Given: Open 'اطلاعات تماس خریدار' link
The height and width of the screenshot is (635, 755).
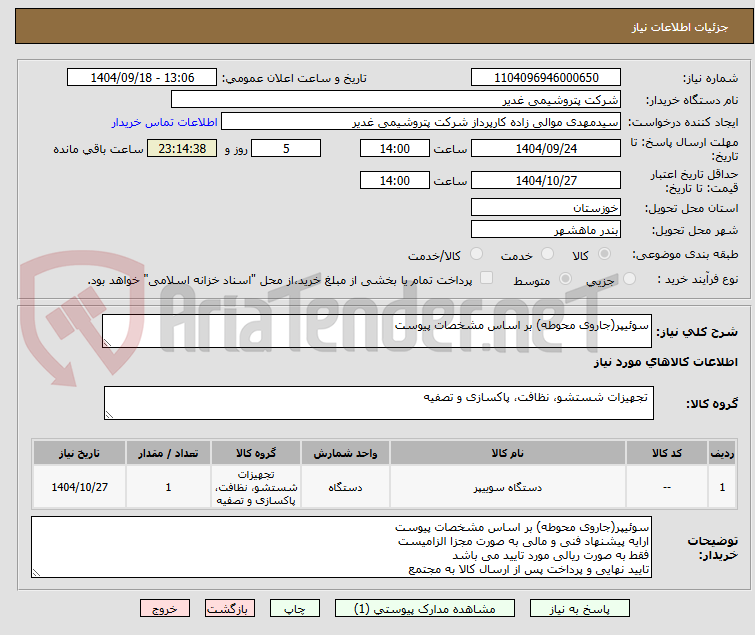Looking at the screenshot, I should point(165,122).
